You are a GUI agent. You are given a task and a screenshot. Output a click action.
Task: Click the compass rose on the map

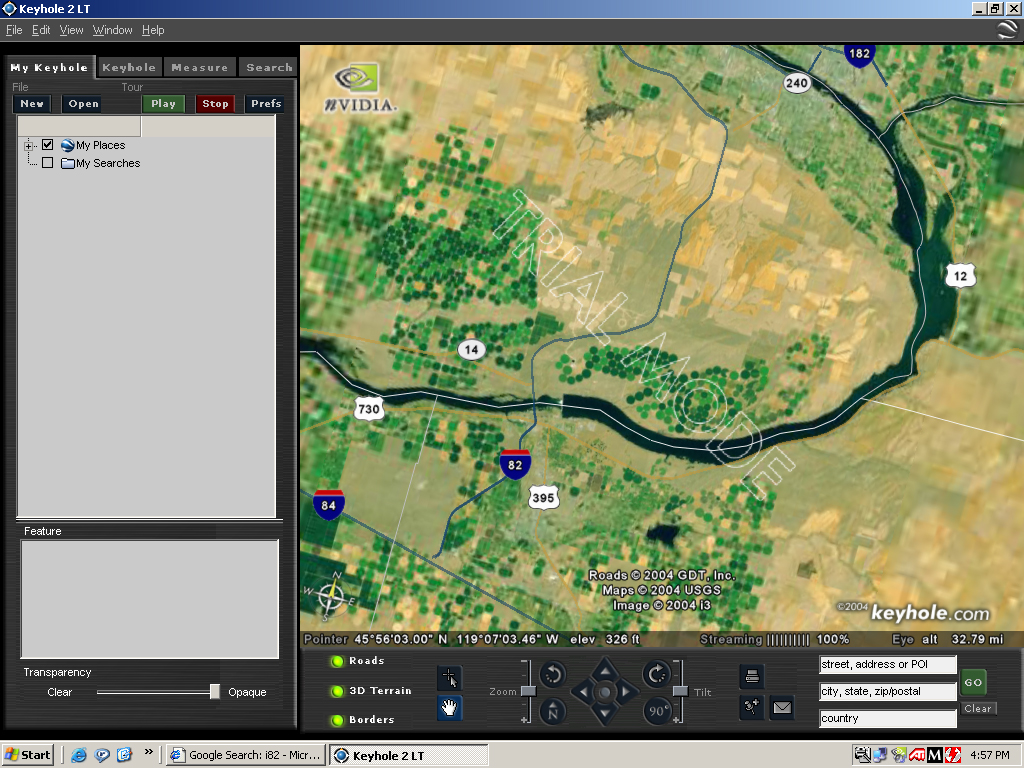pos(332,596)
